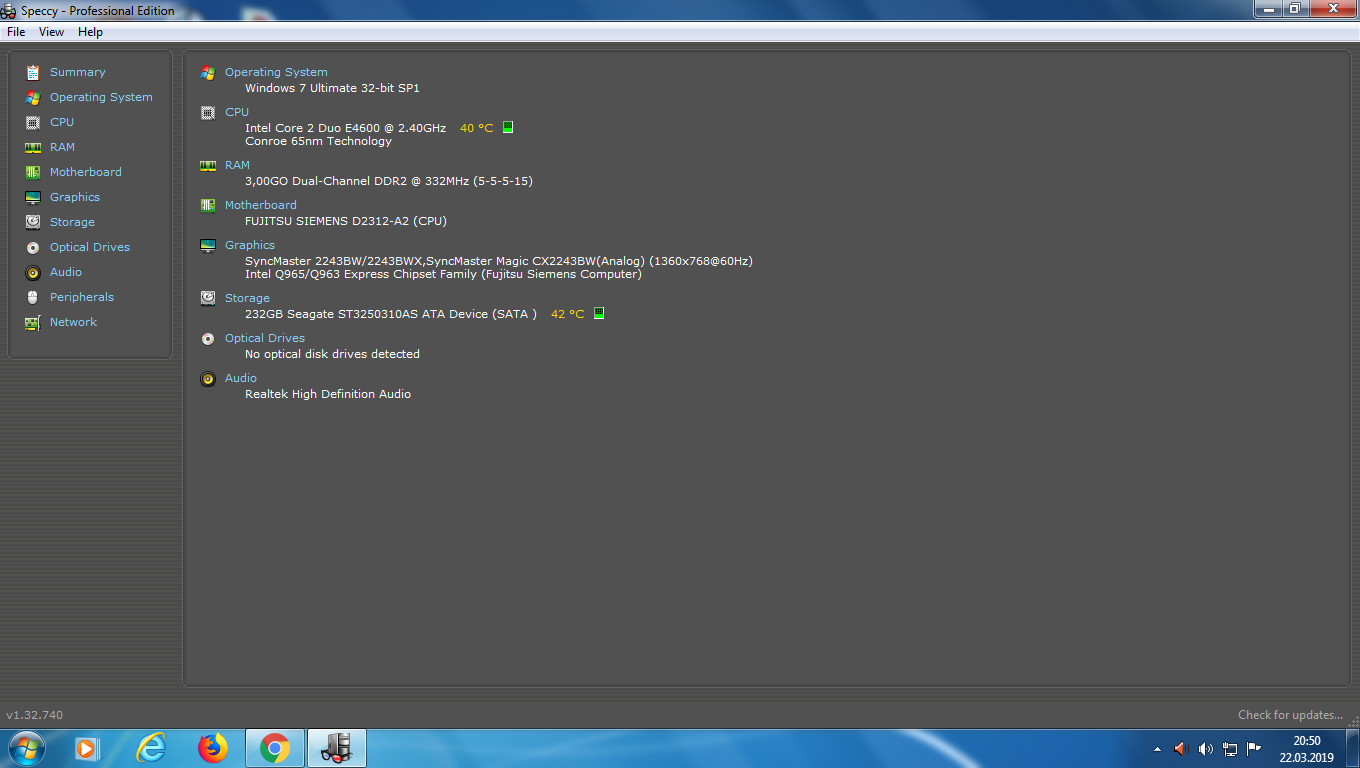The image size is (1360, 768).
Task: Click the Operating System heading link
Action: 276,72
